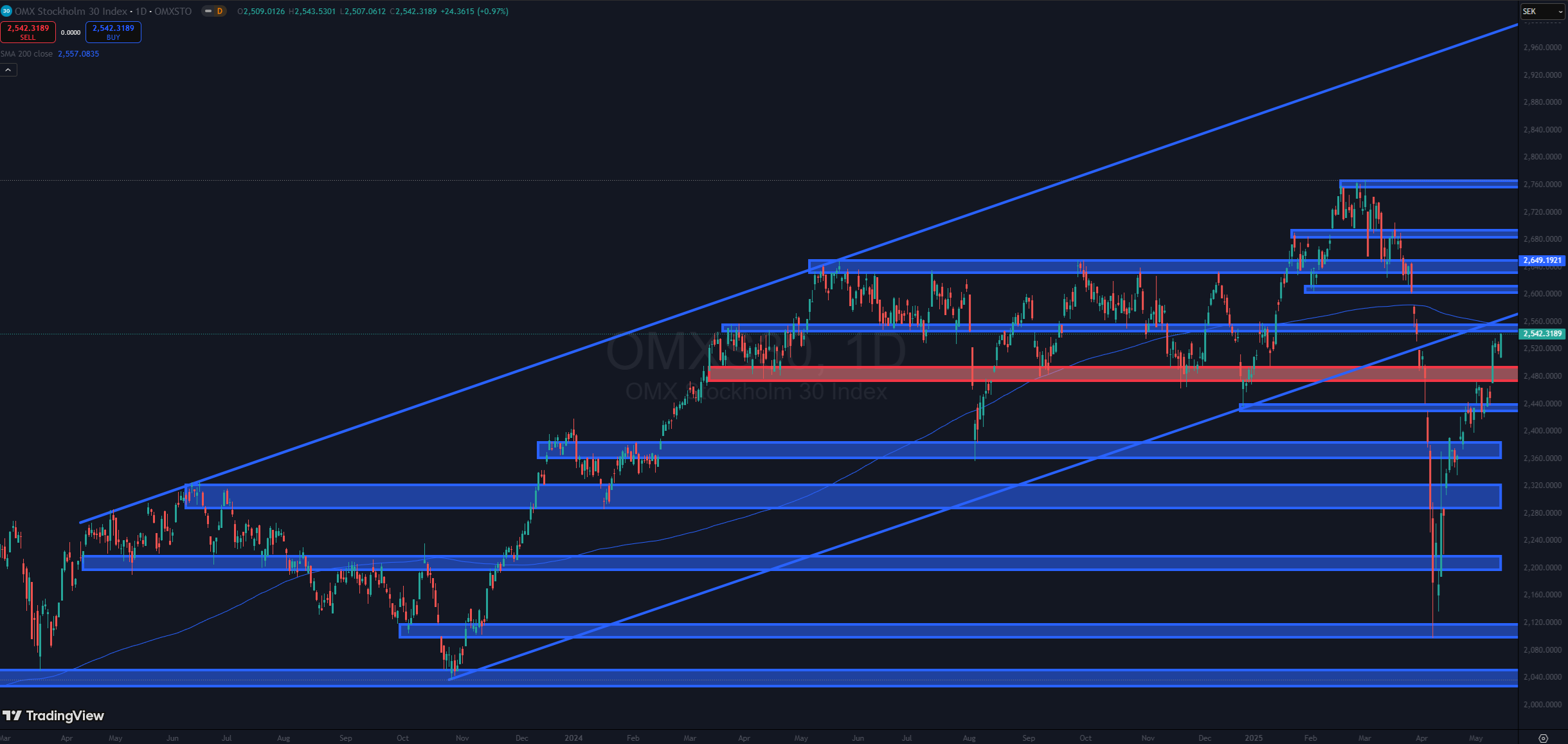Click the grey market status pill icon
The image size is (1568, 744).
coord(208,11)
